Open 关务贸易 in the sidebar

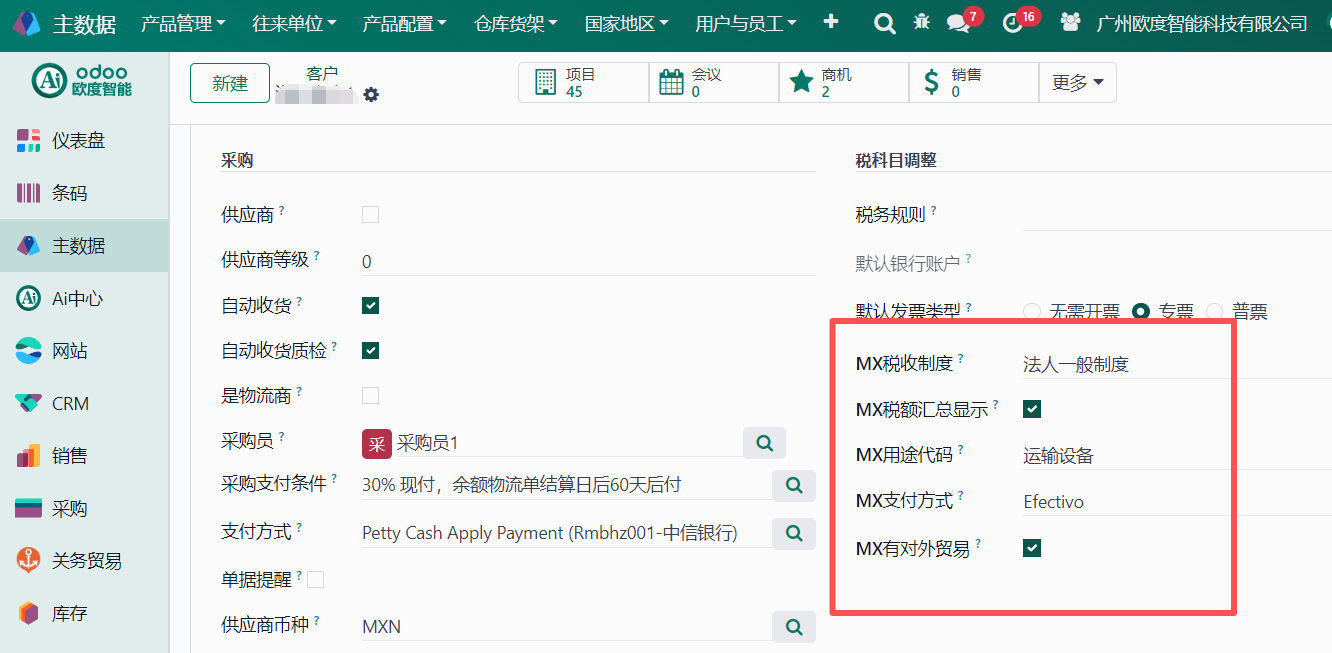click(84, 561)
